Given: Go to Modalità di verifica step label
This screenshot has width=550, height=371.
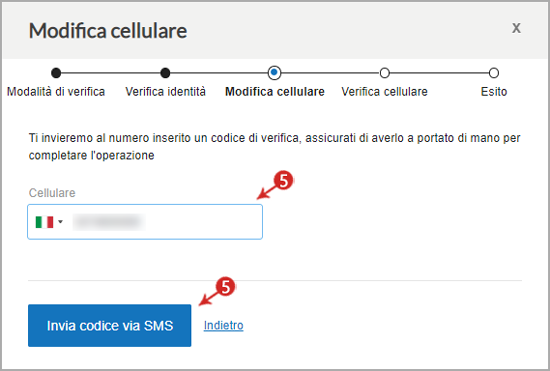Looking at the screenshot, I should pyautogui.click(x=56, y=92).
